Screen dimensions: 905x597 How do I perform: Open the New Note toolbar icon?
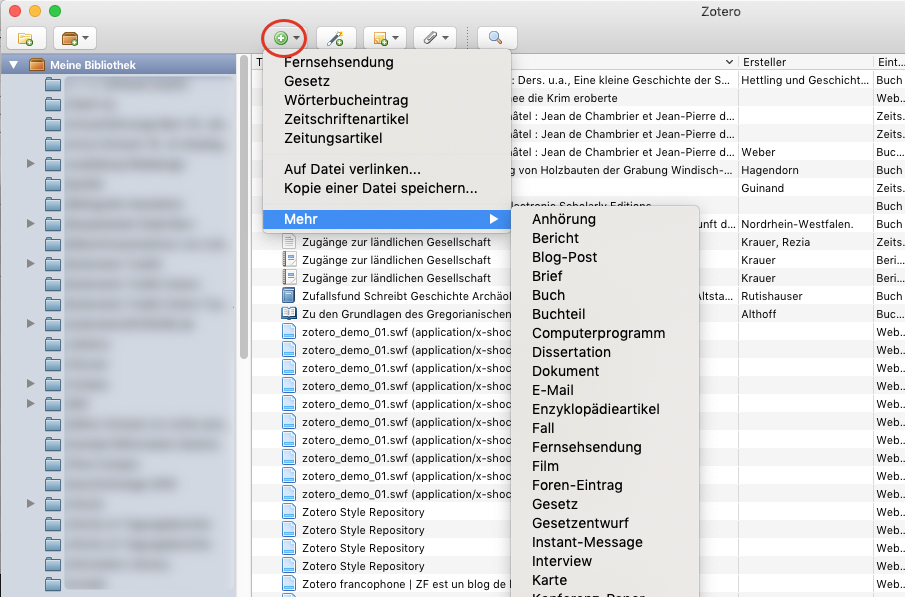385,38
